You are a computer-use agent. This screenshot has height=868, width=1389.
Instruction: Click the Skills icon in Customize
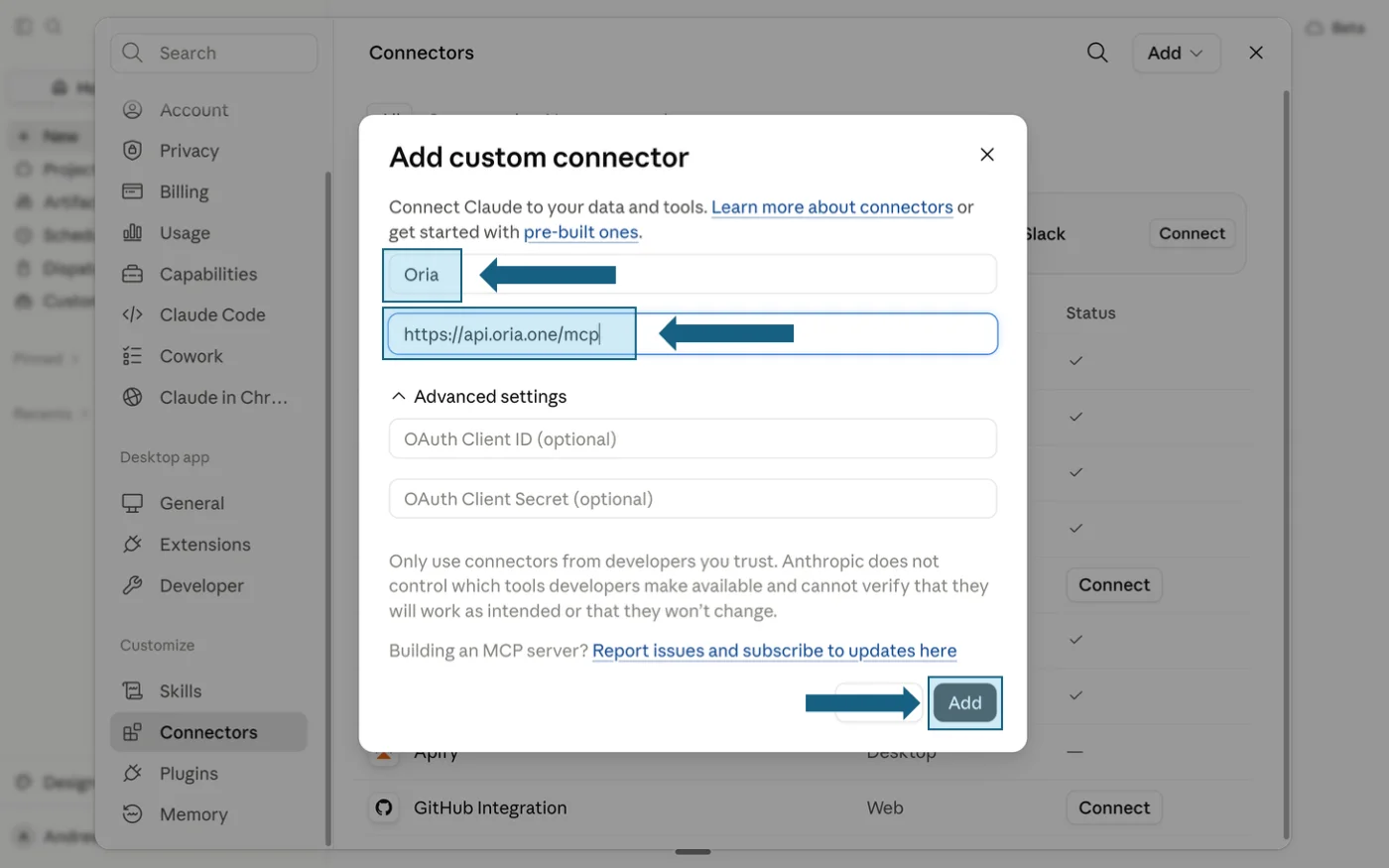tap(132, 690)
